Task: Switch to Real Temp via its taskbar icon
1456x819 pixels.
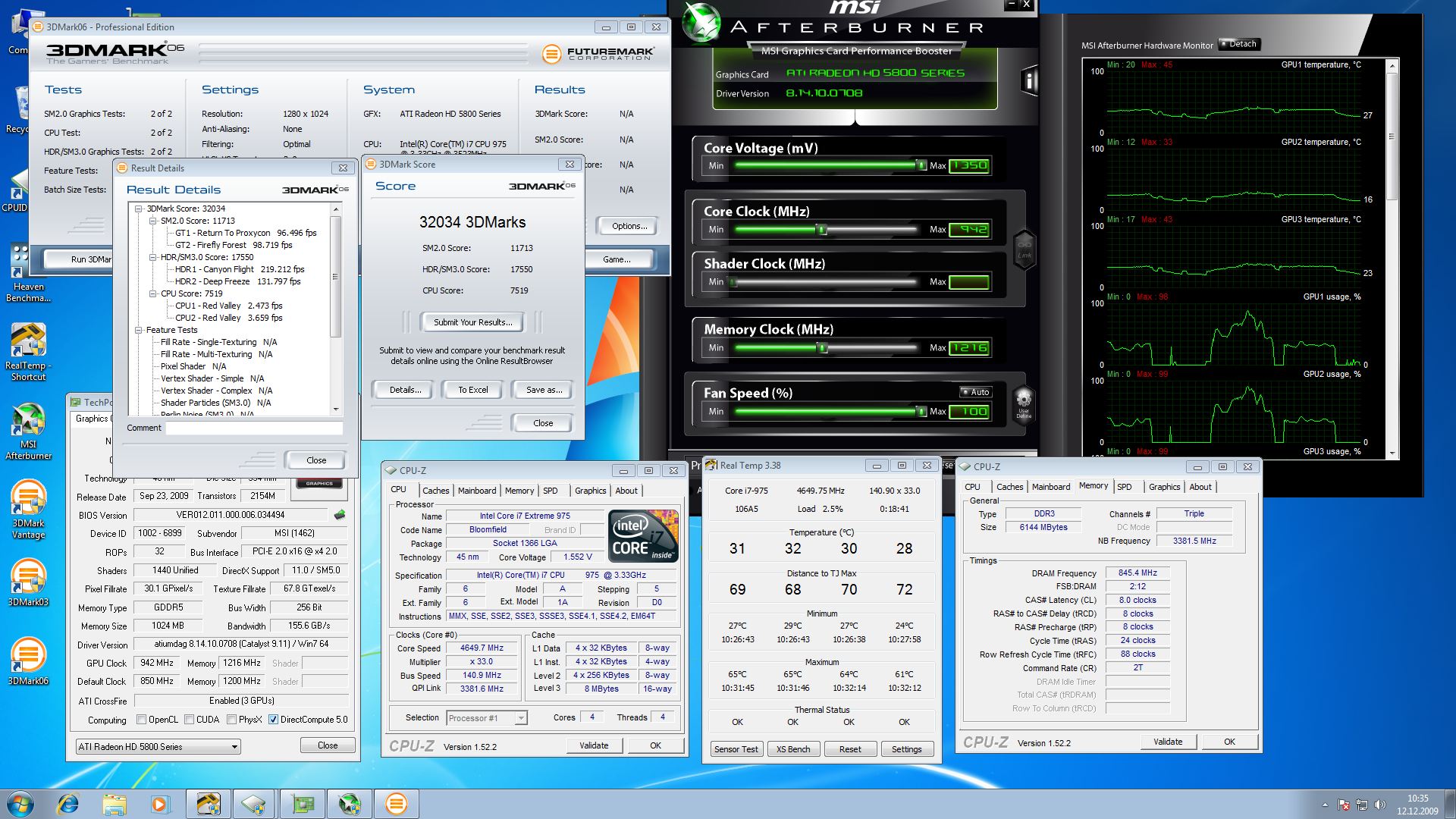Action: pyautogui.click(x=209, y=804)
